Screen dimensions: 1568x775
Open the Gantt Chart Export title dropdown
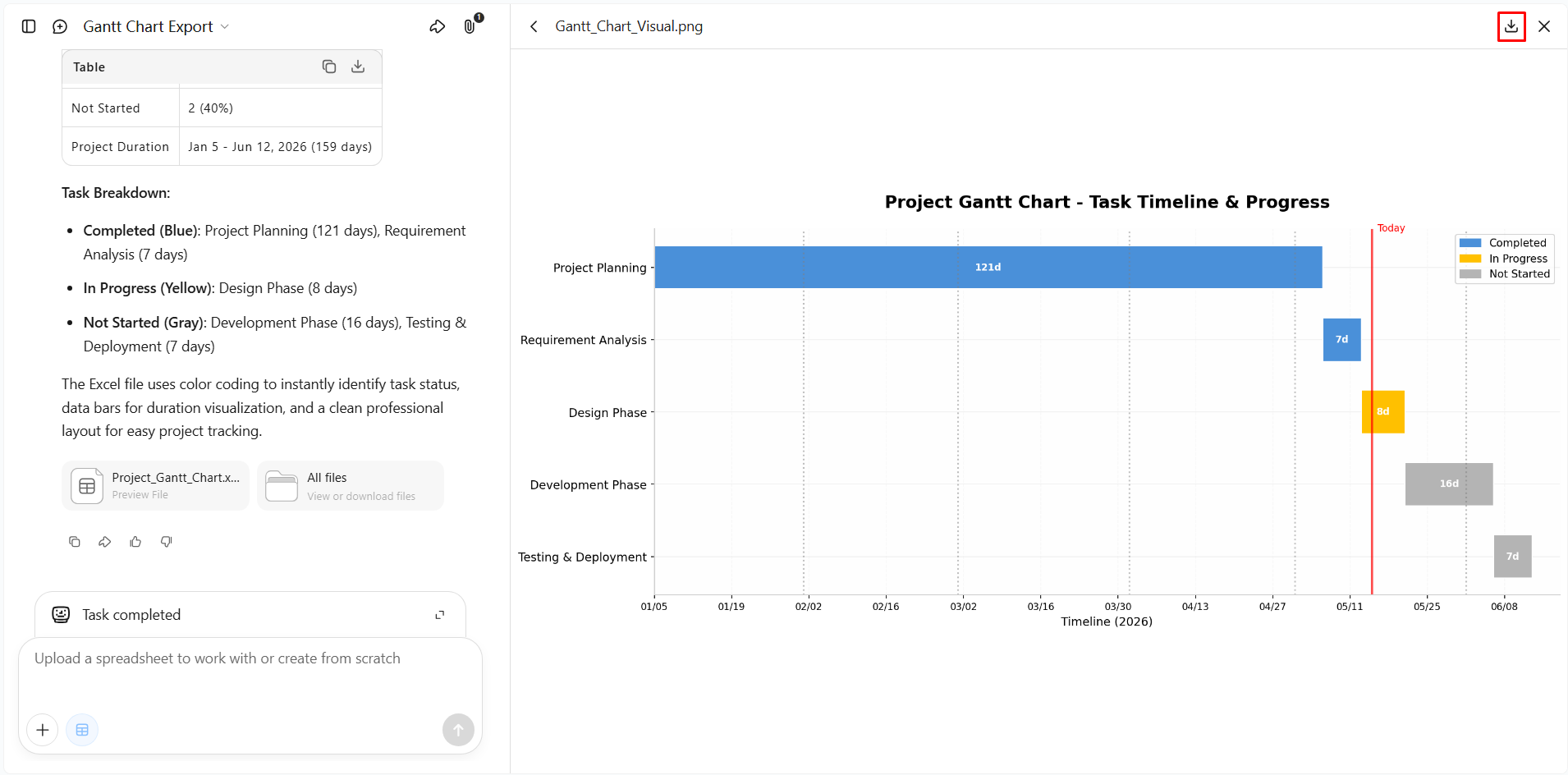coord(156,26)
